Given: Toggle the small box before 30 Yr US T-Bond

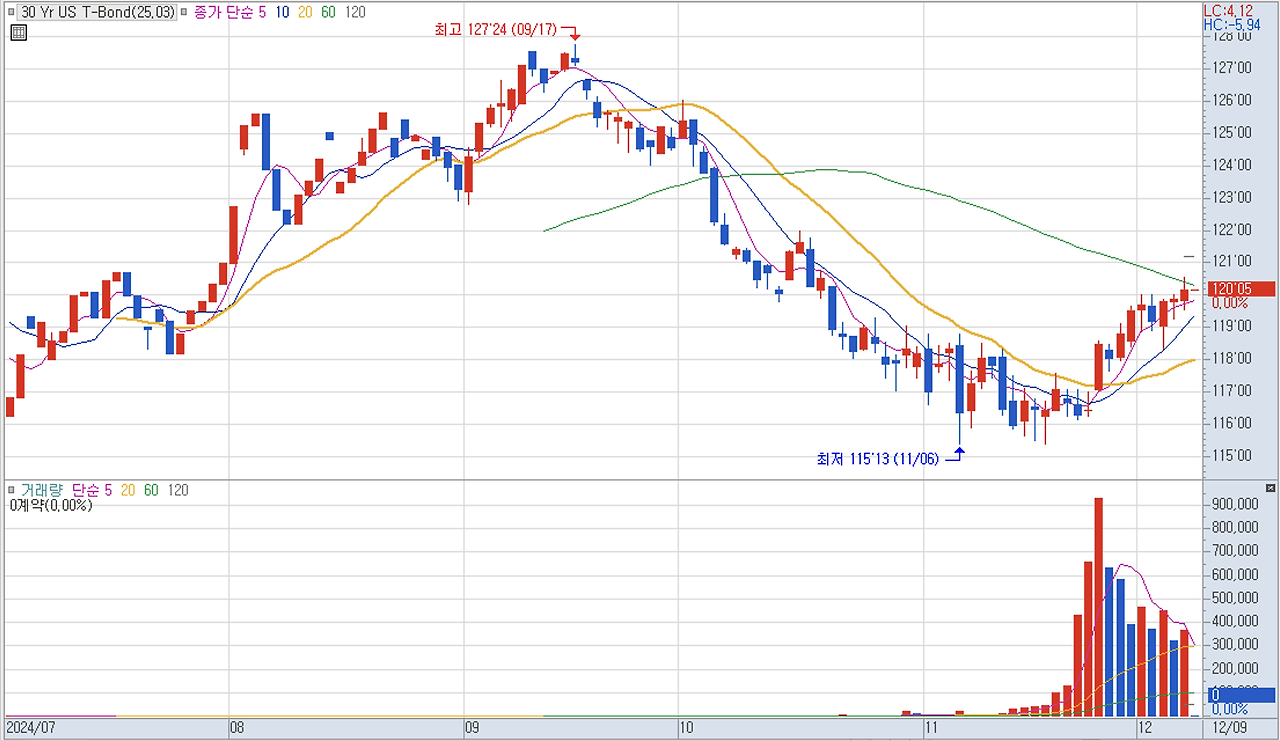Looking at the screenshot, I should [13, 12].
